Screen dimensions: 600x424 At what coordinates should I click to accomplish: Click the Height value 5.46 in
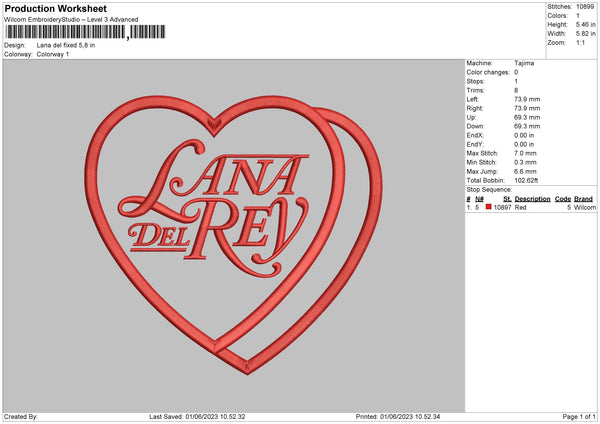[585, 24]
